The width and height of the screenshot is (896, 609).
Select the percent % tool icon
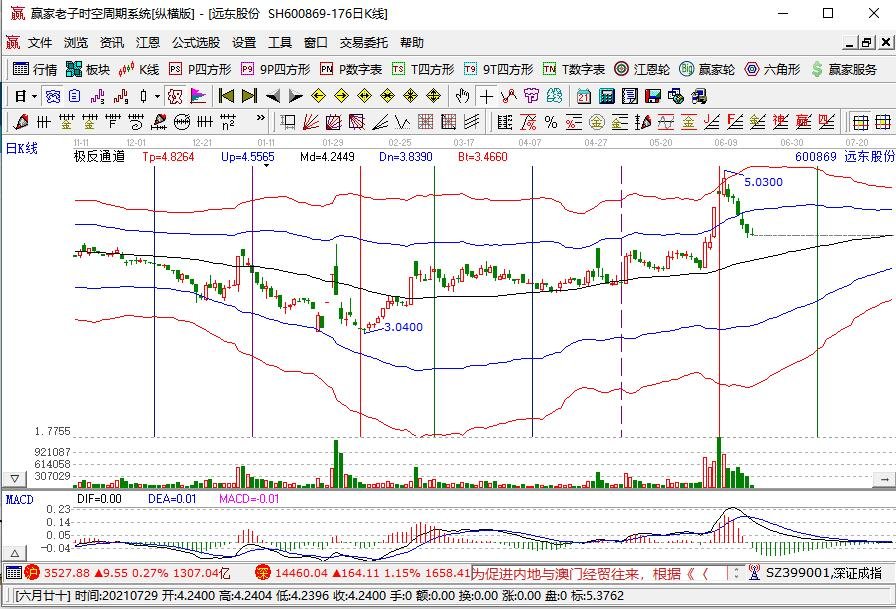point(551,122)
